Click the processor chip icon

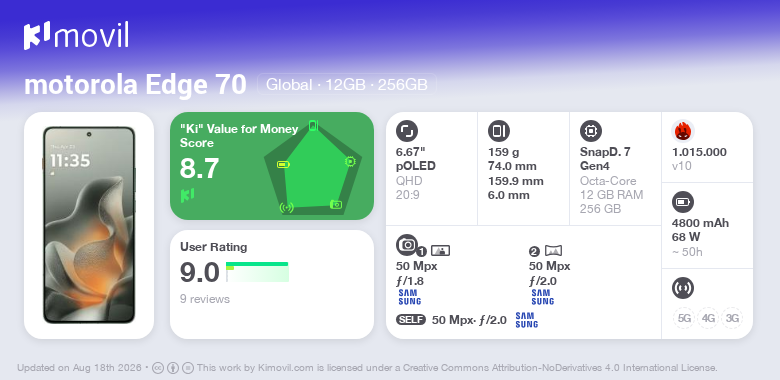point(590,131)
